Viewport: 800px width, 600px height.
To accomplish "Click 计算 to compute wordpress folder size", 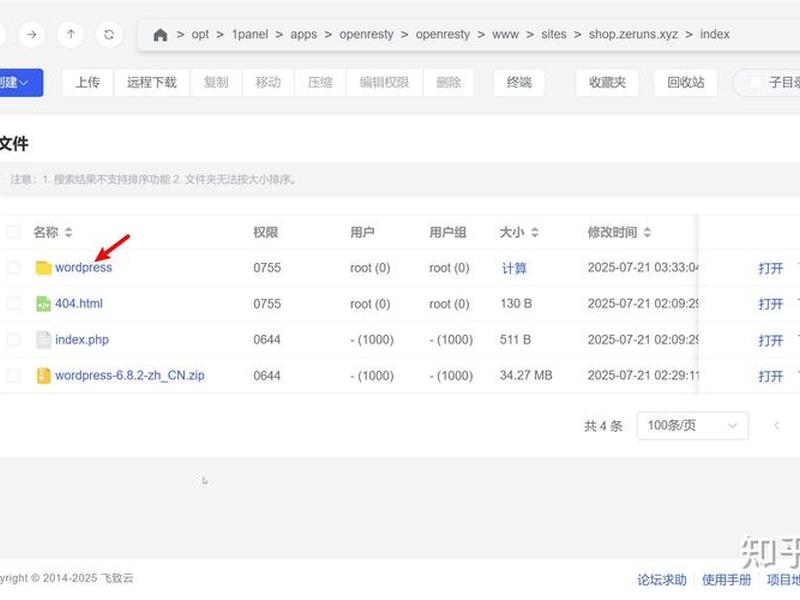I will click(x=514, y=268).
